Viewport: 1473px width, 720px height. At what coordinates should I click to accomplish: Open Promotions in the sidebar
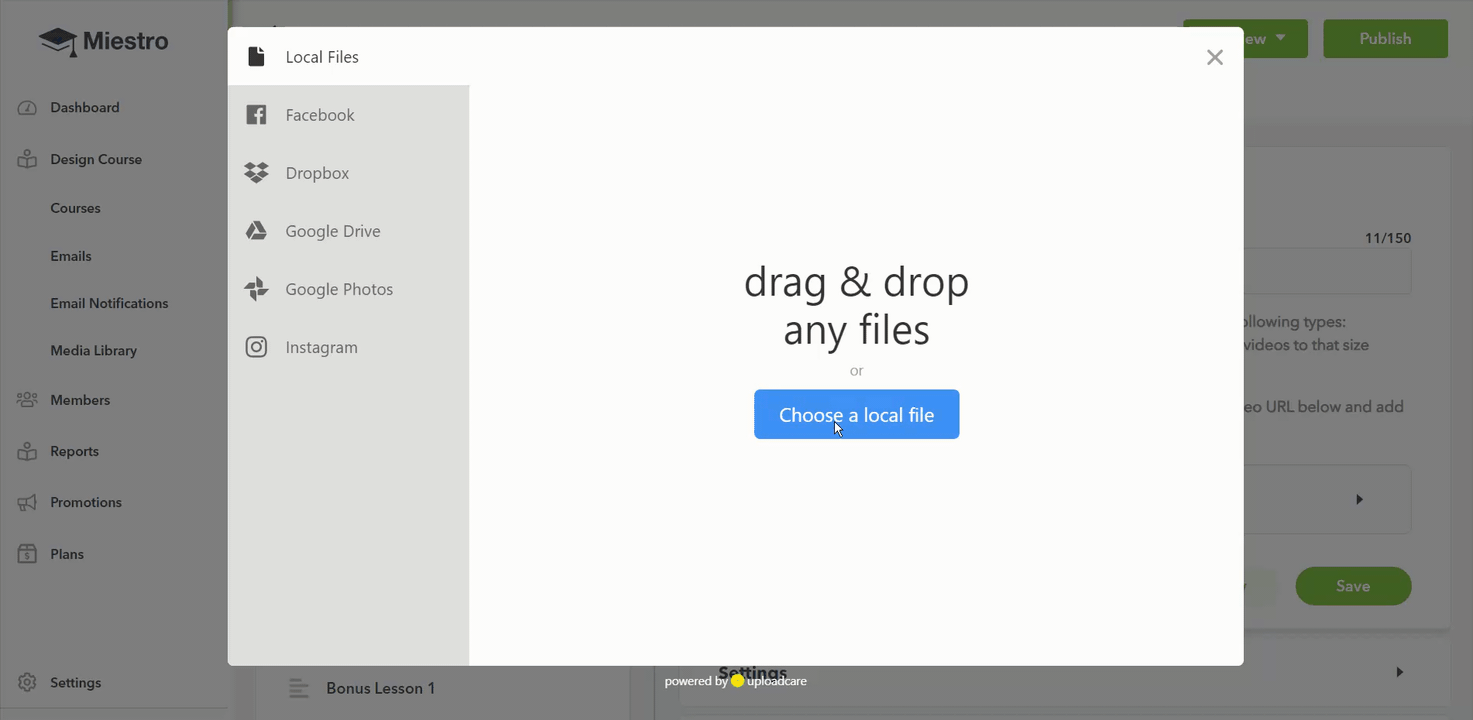86,503
